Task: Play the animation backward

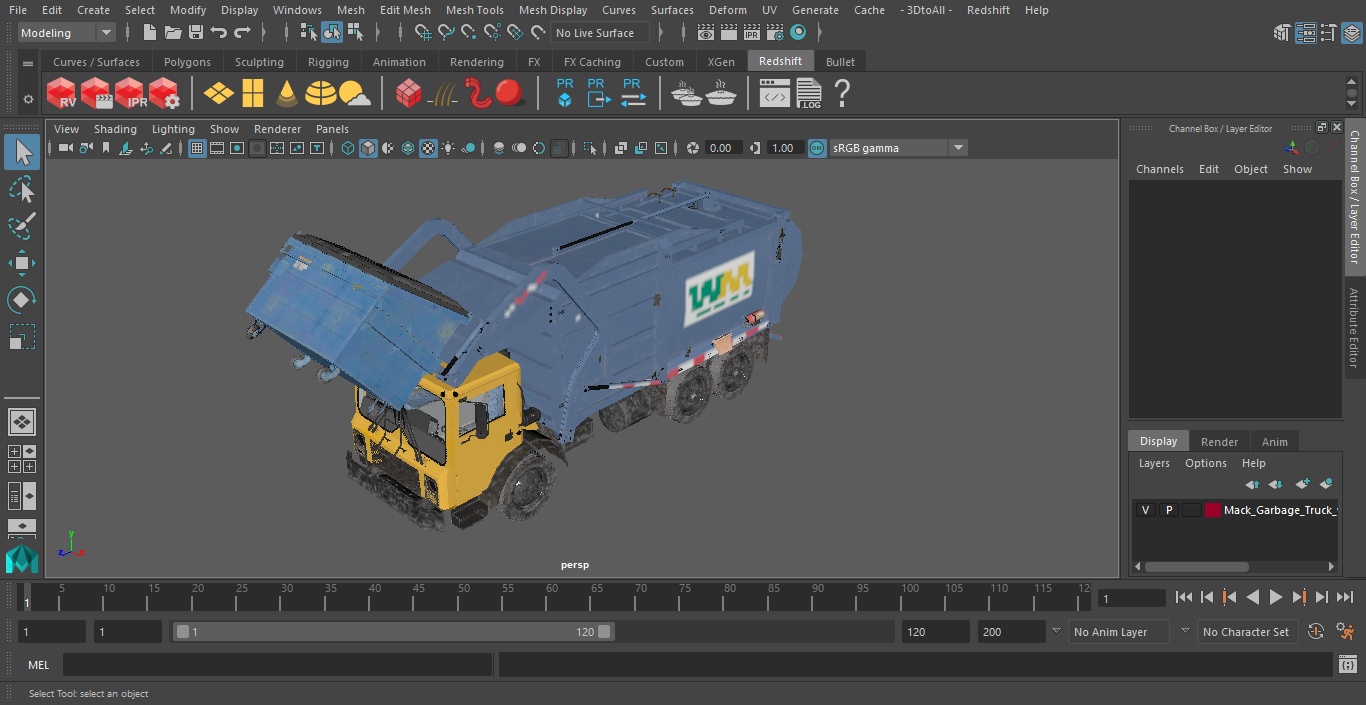Action: 1252,597
